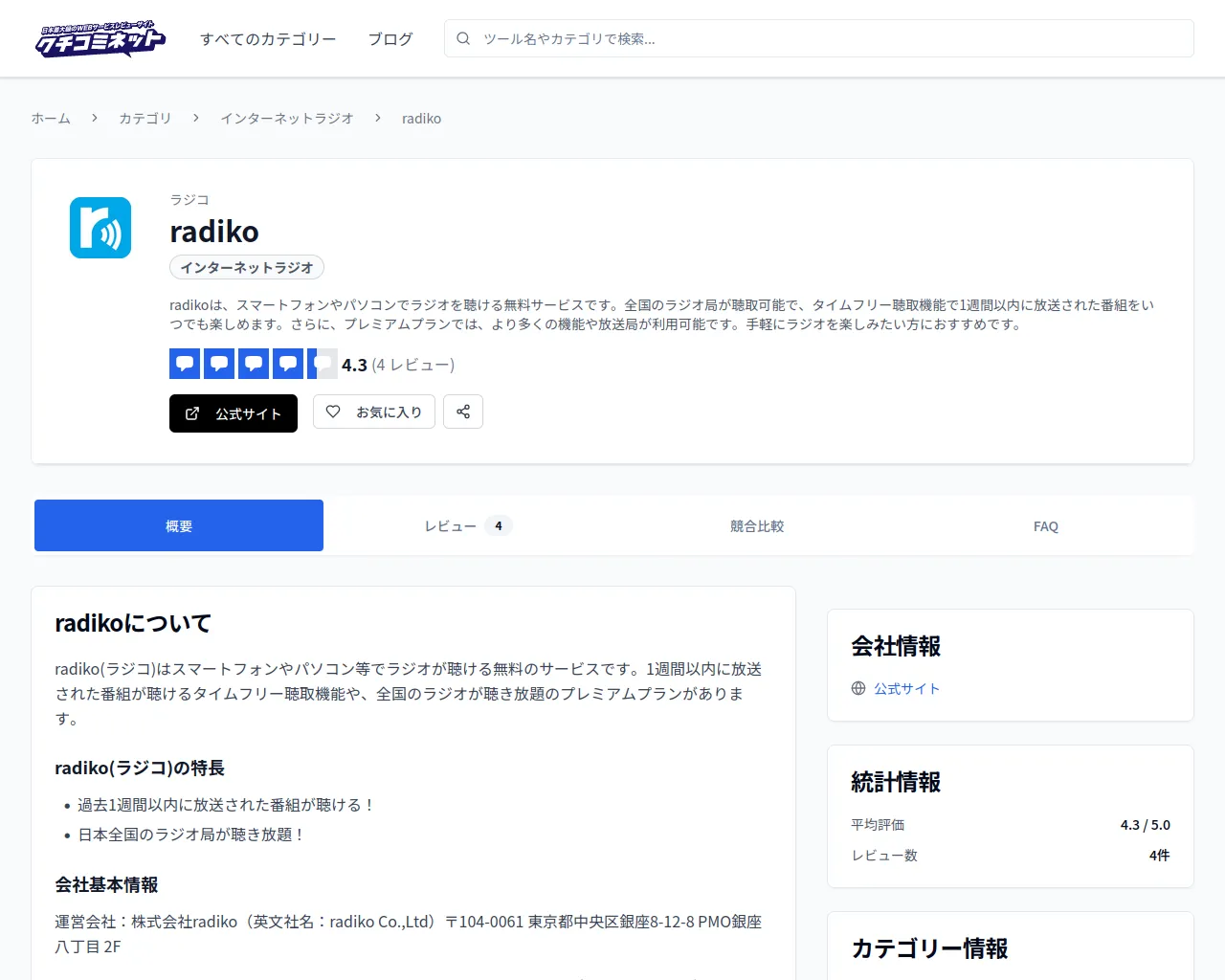This screenshot has height=980, width=1225.
Task: Click the 平均評価 label
Action: [878, 825]
